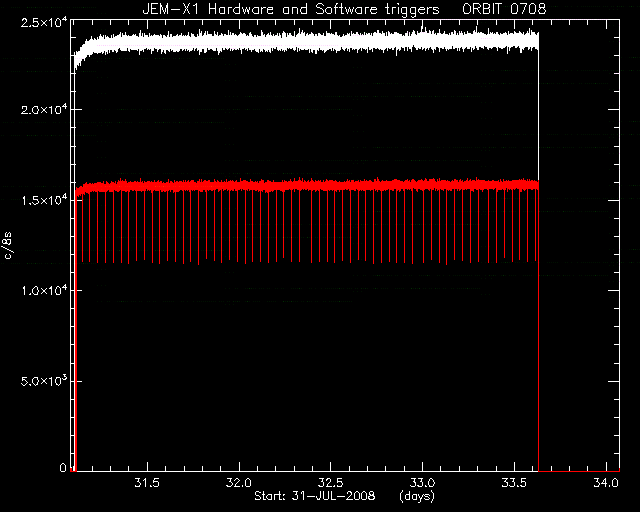Click the red software trigger band

pos(306,185)
